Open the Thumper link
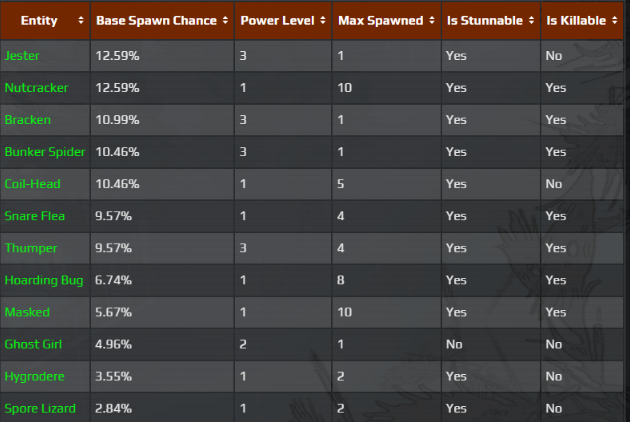The height and width of the screenshot is (422, 630). pos(31,248)
